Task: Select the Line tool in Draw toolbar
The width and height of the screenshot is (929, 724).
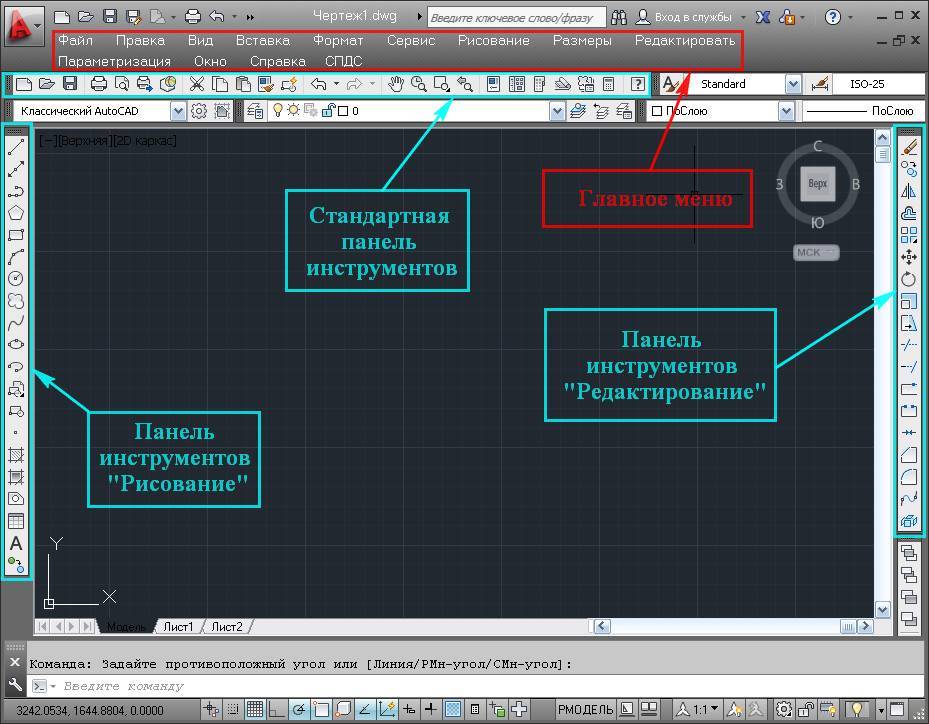Action: pyautogui.click(x=16, y=148)
